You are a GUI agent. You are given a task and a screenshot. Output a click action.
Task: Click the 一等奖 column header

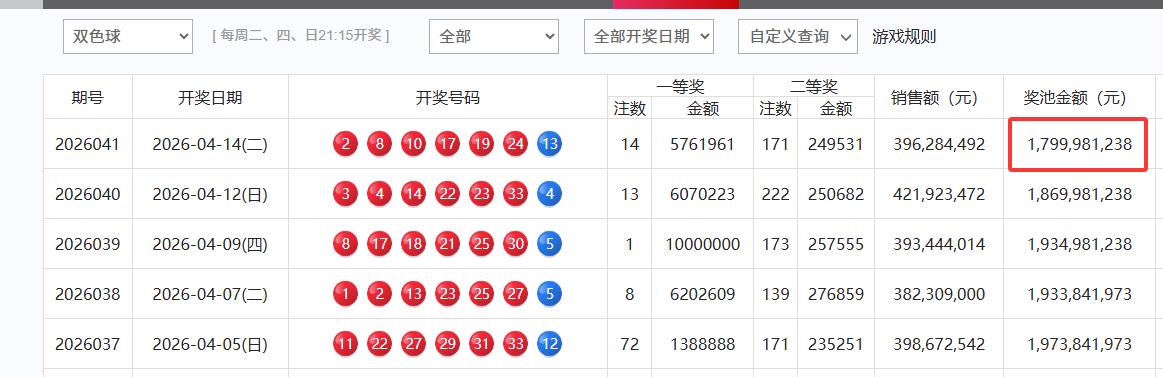pos(680,86)
